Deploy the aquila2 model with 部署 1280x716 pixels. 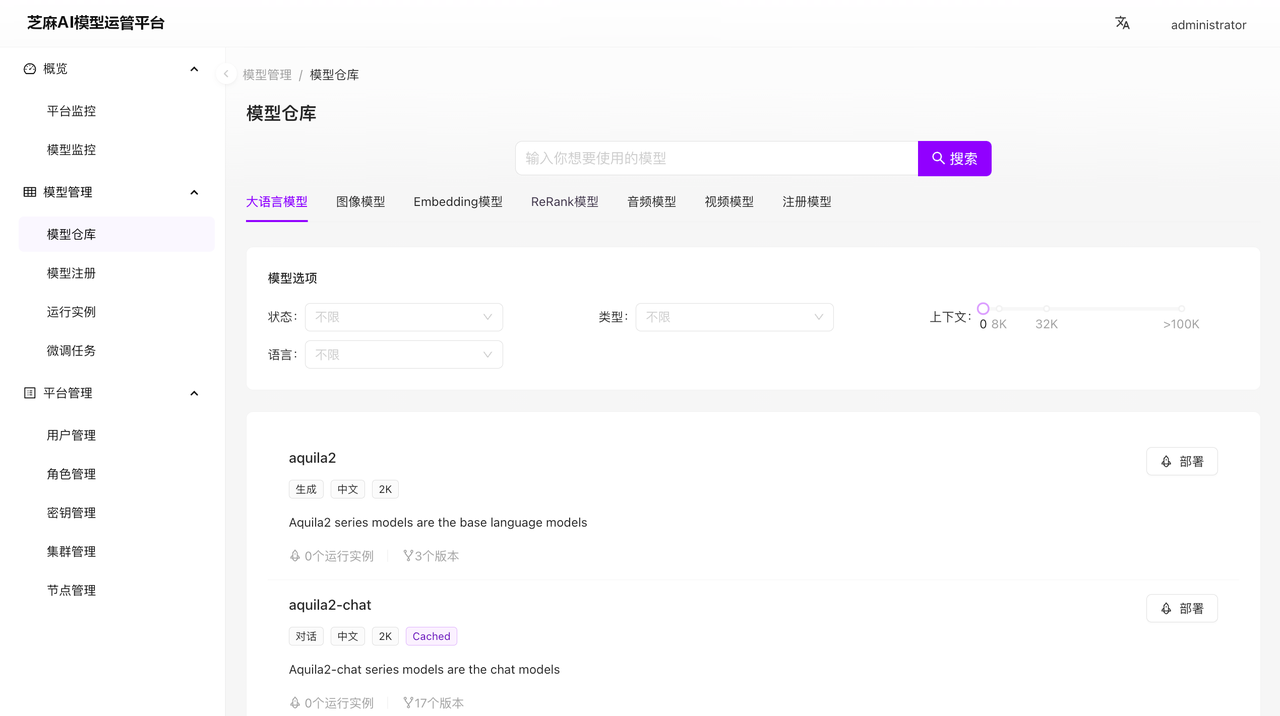coord(1182,461)
